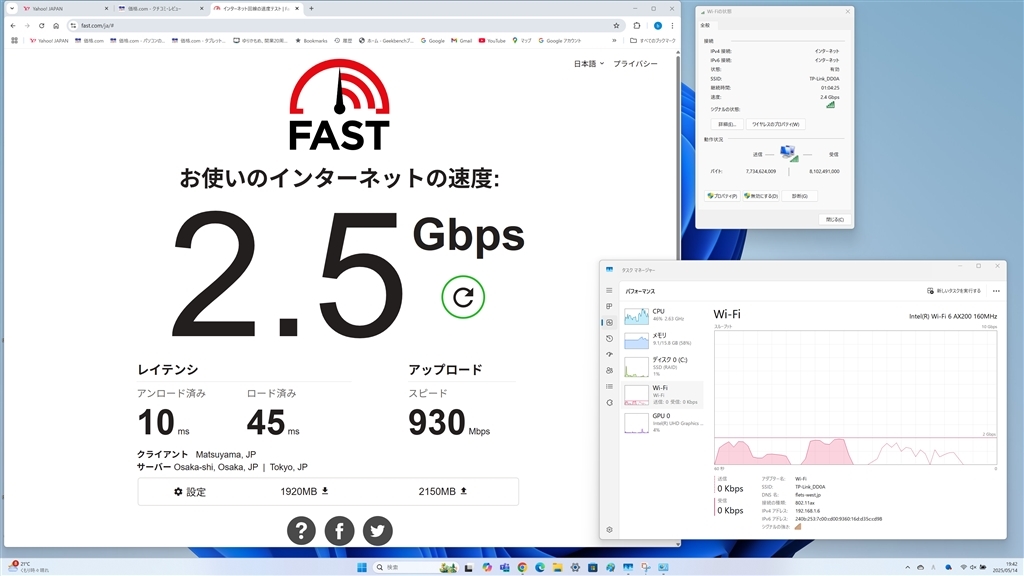
Task: Open the 日本語 language dropdown
Action: [x=588, y=63]
